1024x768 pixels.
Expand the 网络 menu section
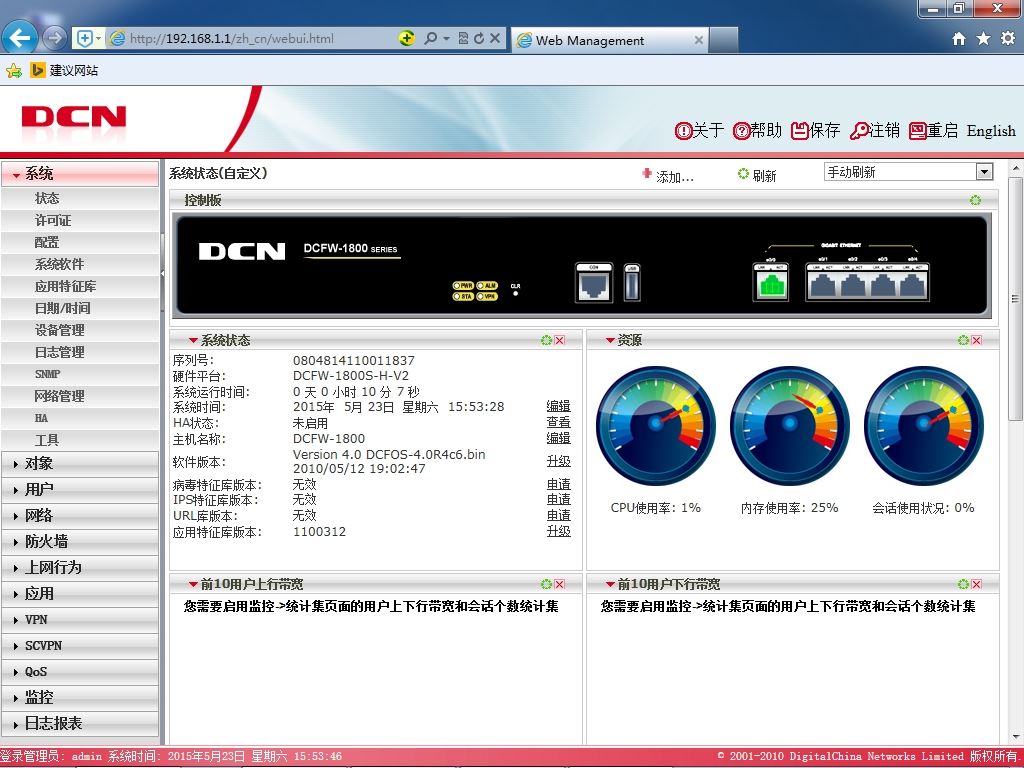[80, 515]
